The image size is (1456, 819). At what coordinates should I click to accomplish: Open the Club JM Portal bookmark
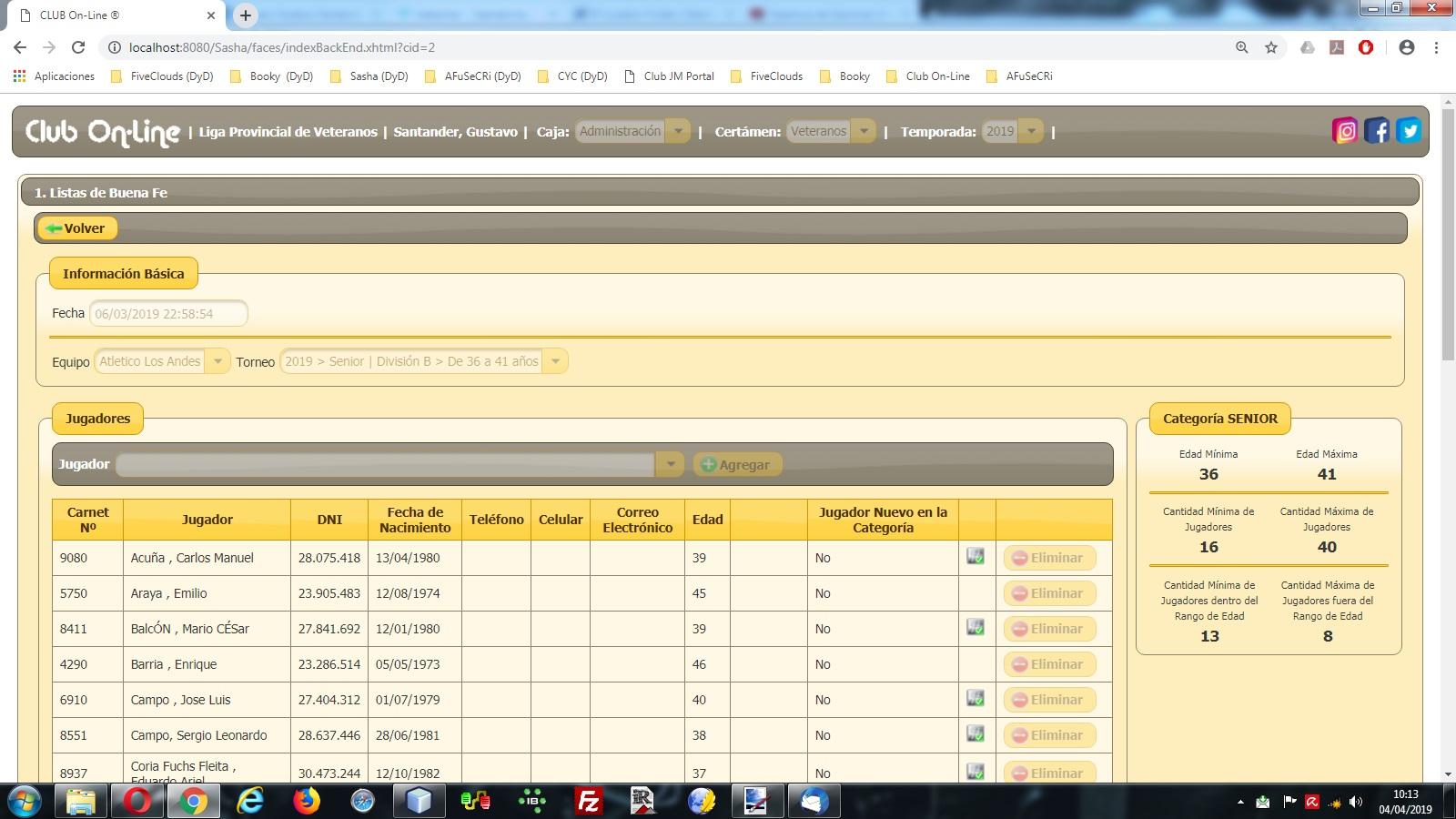(670, 76)
